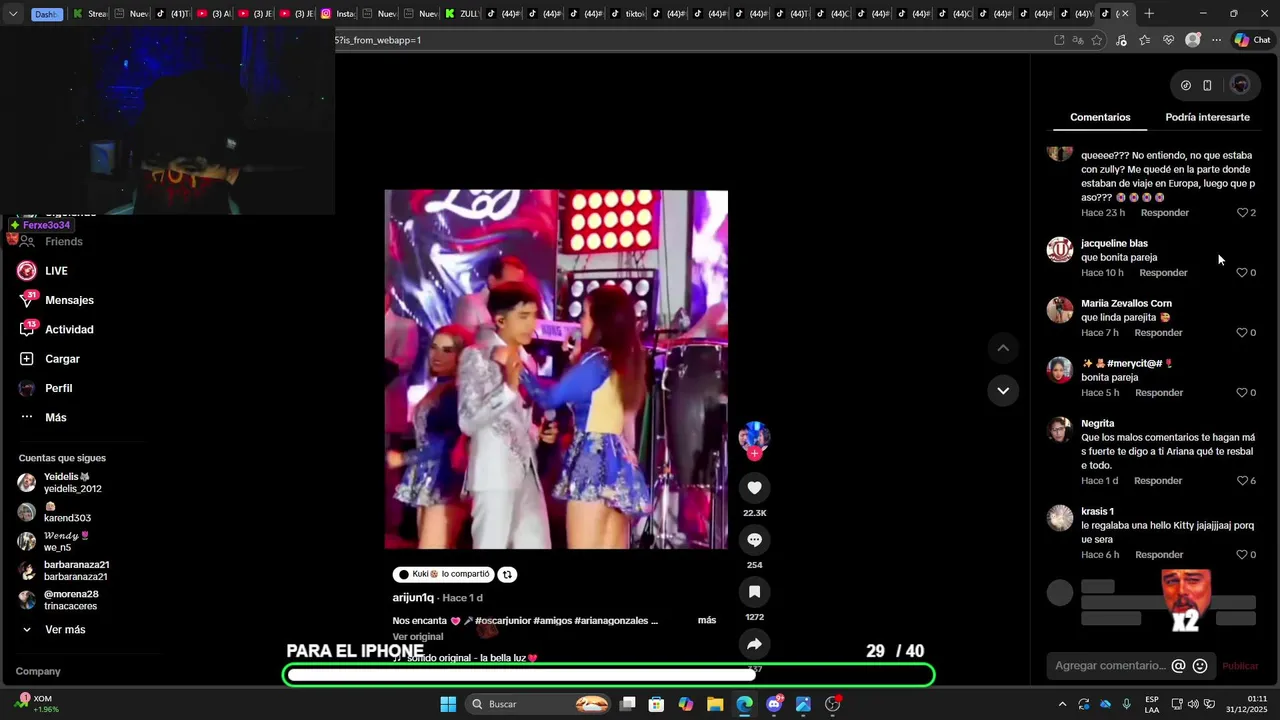Switch to the Podría interesarte tab
1280x720 pixels.
1207,117
